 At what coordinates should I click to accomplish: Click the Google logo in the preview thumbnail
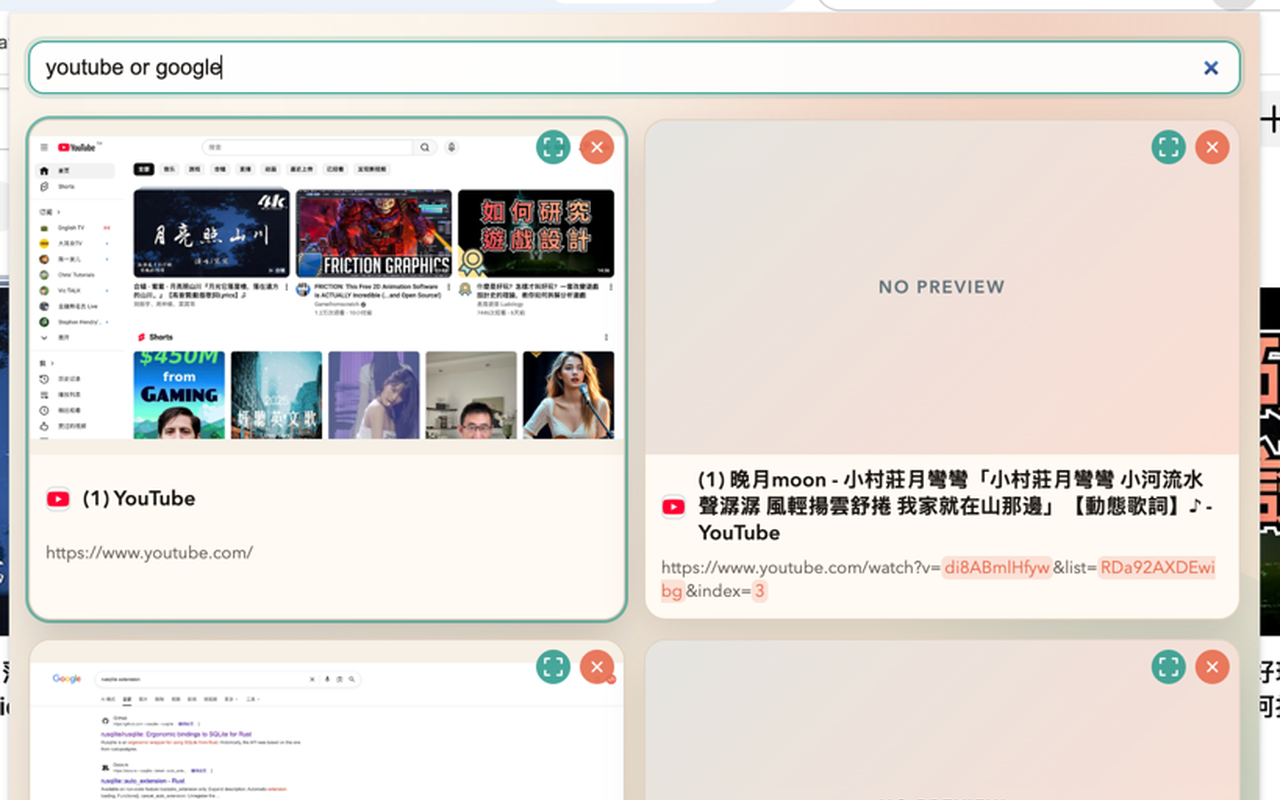[67, 678]
